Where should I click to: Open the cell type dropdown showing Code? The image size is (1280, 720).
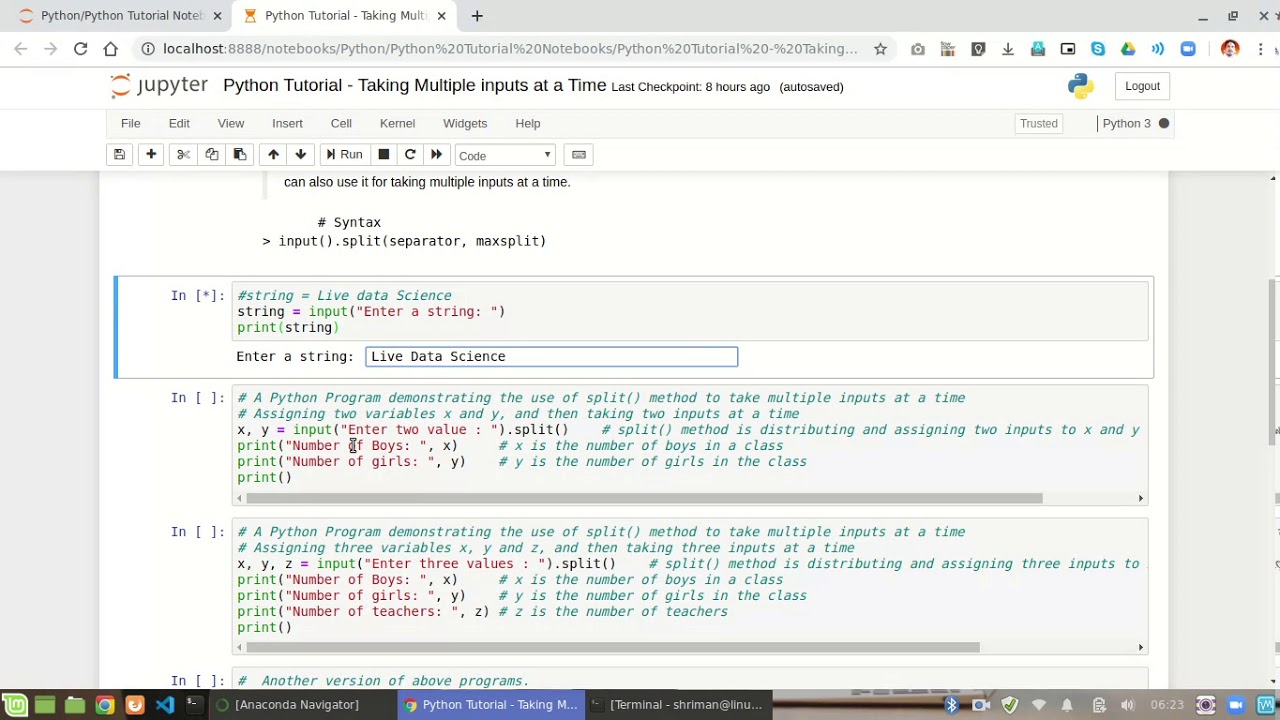505,155
